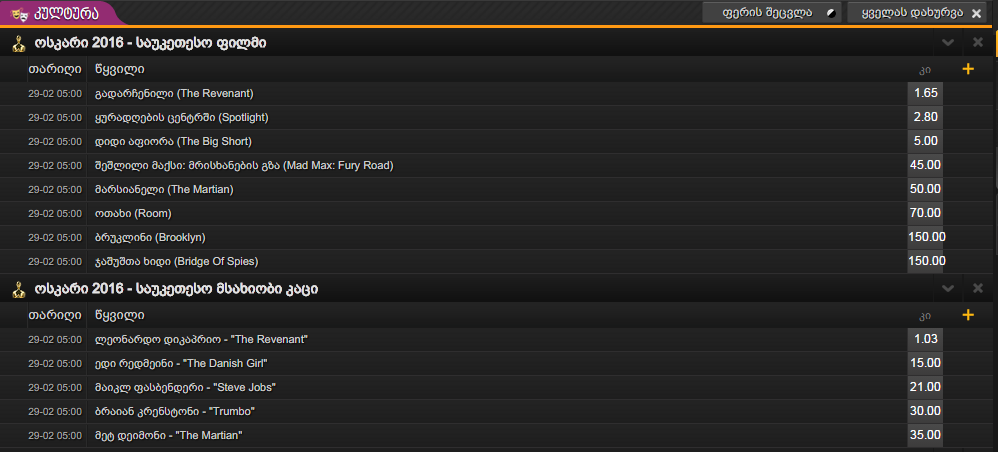The height and width of the screenshot is (452, 998).
Task: Click მაიკლ ფასბენდერი - "Steve Jobs" row text
Action: pyautogui.click(x=185, y=388)
